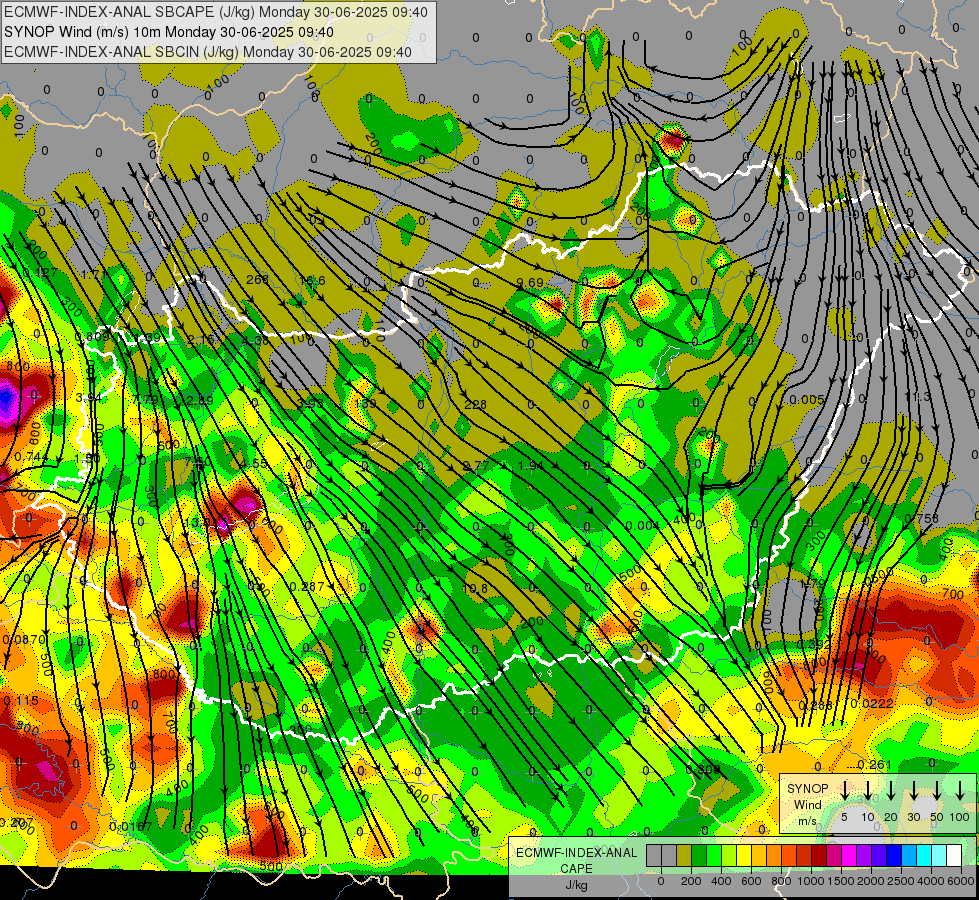This screenshot has height=900, width=979.
Task: Click the 2.77 value on the map
Action: (x=476, y=465)
